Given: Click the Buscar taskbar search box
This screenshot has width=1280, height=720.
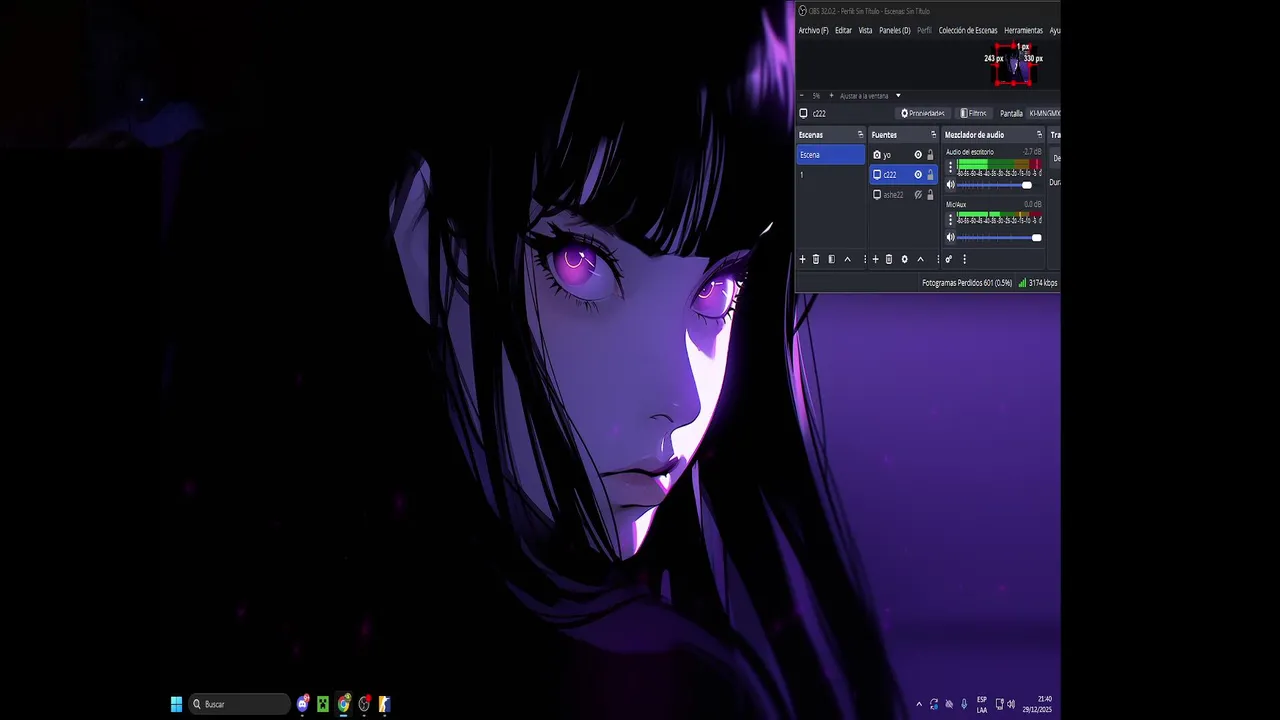Looking at the screenshot, I should (x=239, y=704).
